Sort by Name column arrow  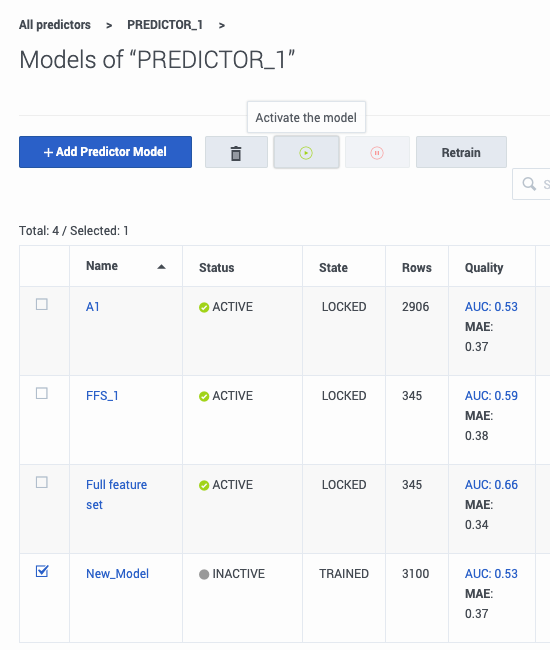point(162,267)
